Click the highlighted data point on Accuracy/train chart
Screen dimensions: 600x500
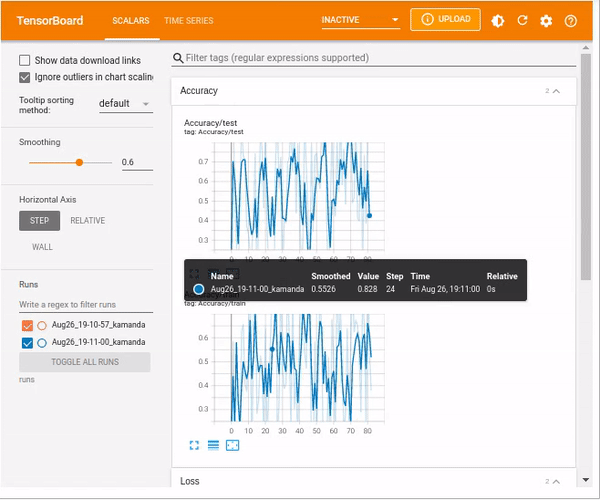click(x=272, y=349)
